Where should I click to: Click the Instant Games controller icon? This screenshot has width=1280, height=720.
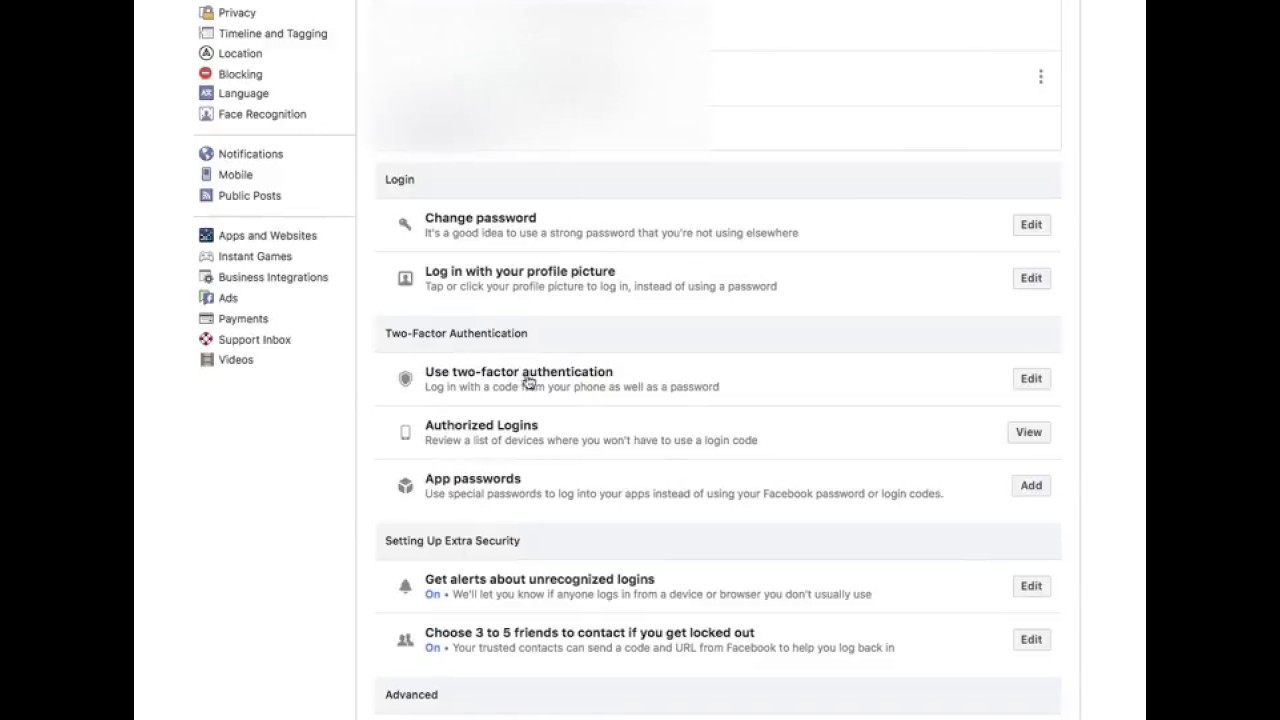206,257
